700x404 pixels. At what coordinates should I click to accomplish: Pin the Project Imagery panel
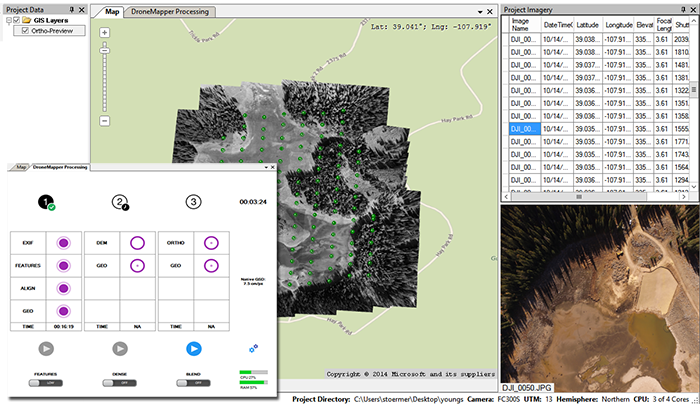point(683,9)
